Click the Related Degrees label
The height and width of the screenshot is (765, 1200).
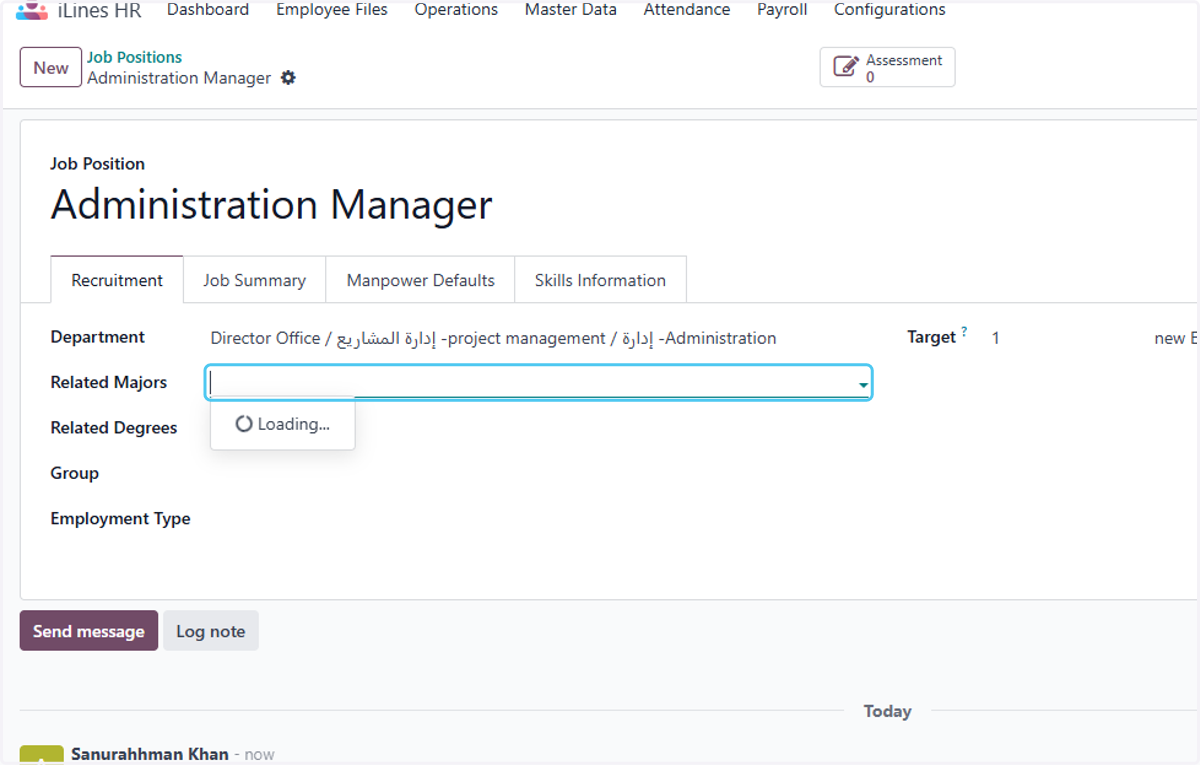click(x=114, y=428)
